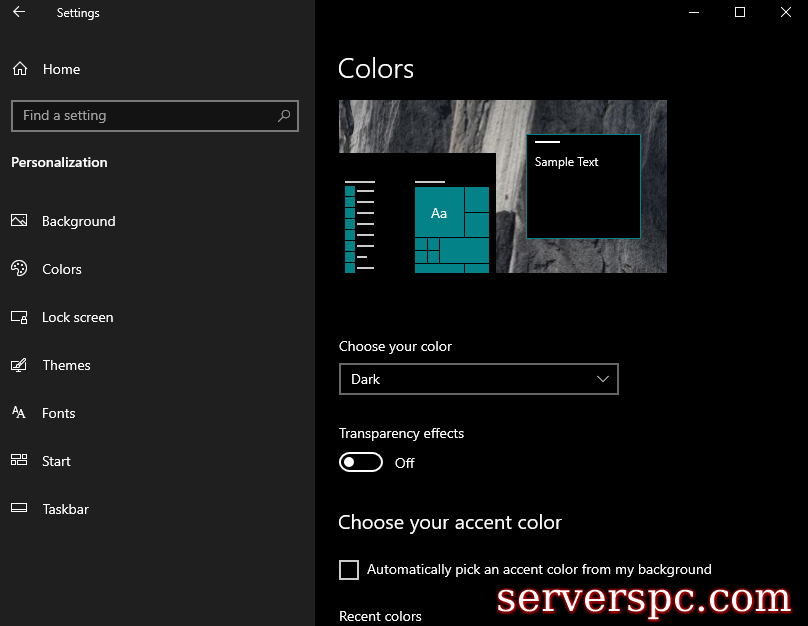Click the Taskbar icon in sidebar

(19, 509)
